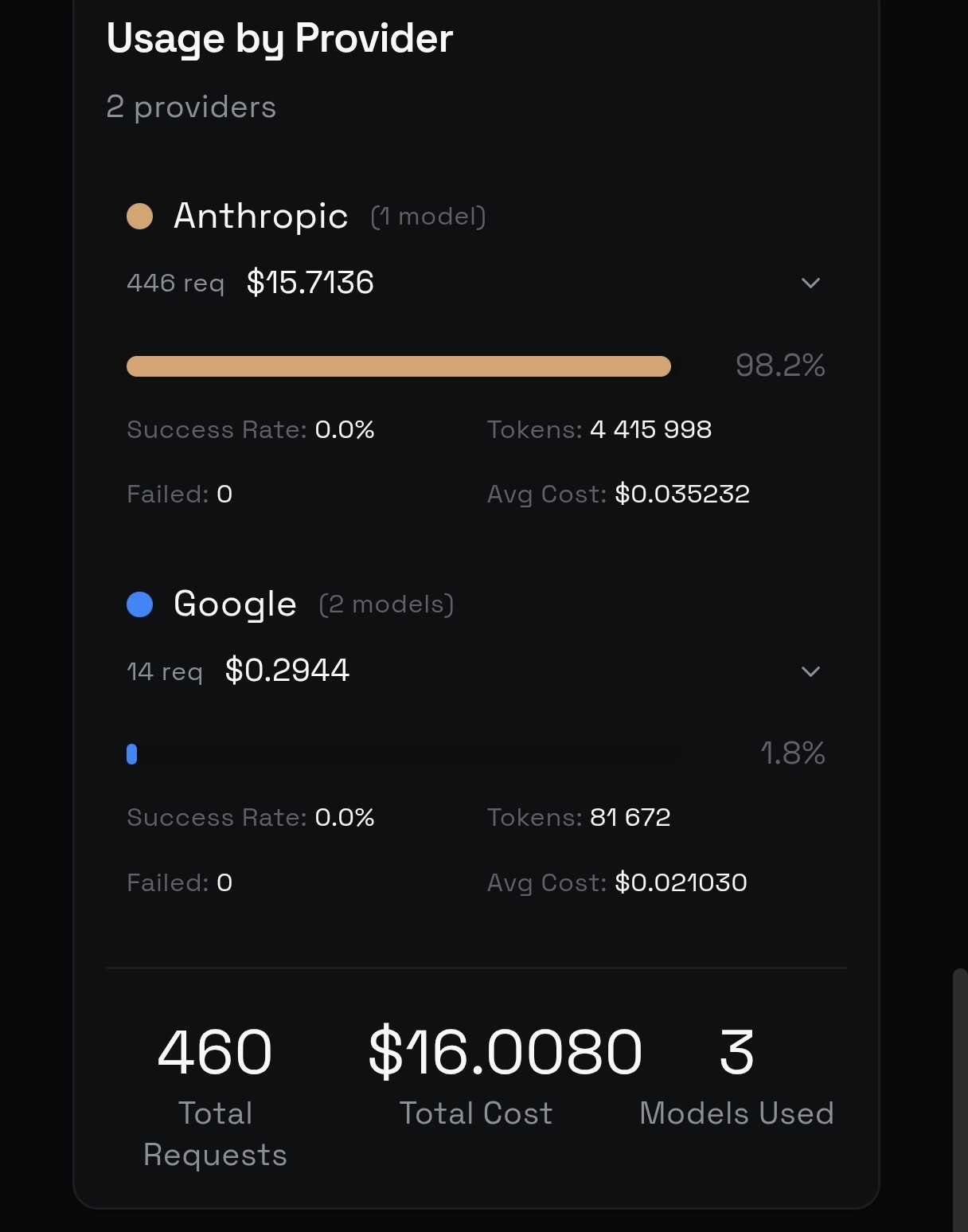The width and height of the screenshot is (968, 1232).
Task: Click the Anthropic avg cost $0.035232
Action: coord(682,495)
